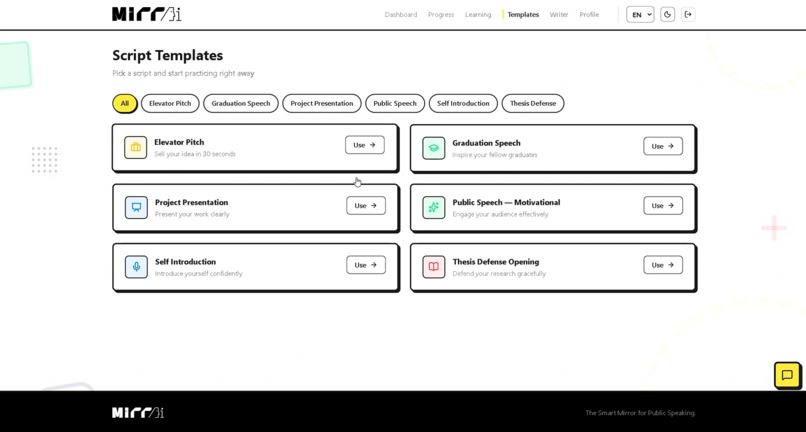
Task: Click 'Defend your research gracefully' text
Action: (x=499, y=274)
